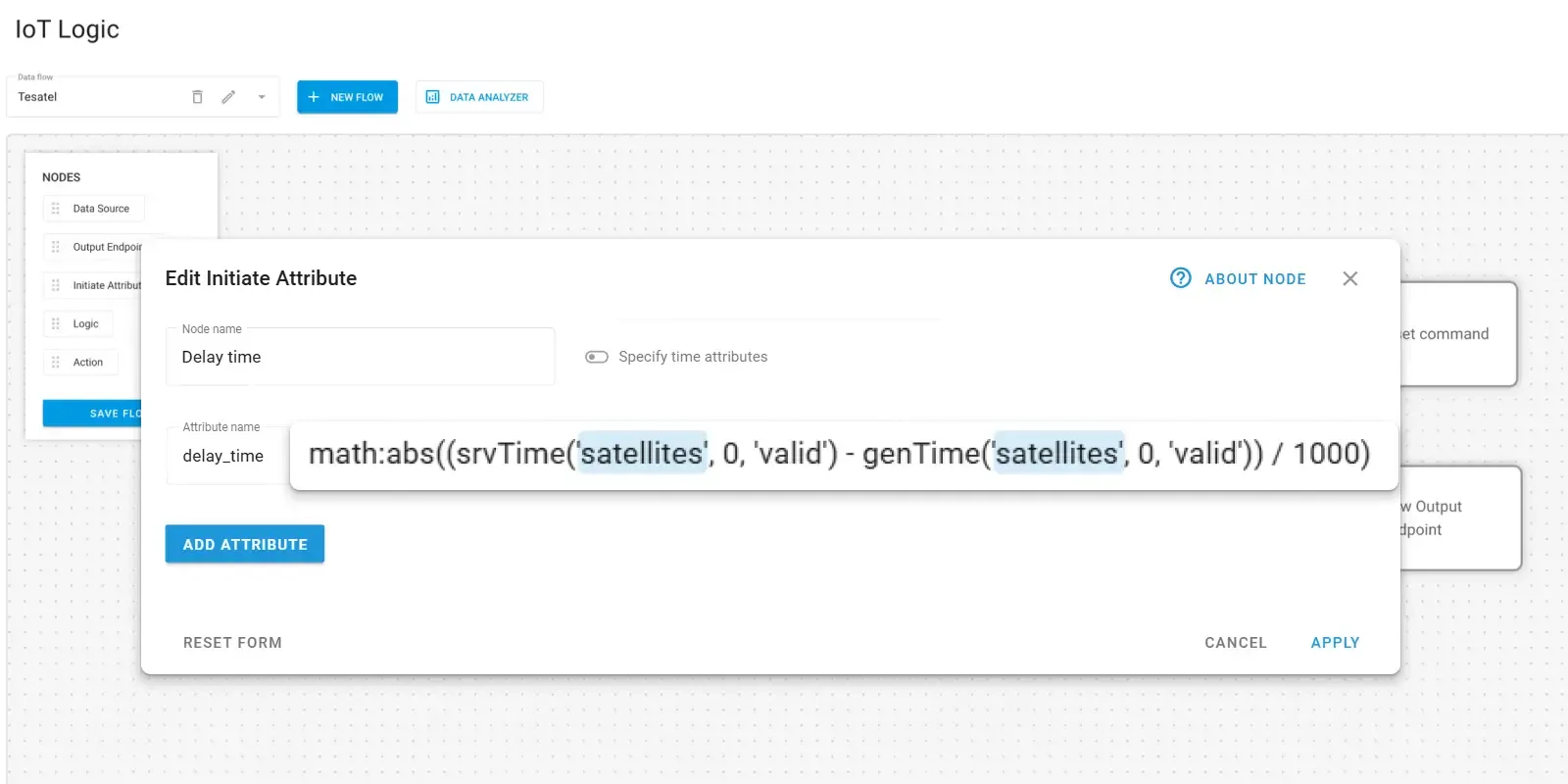This screenshot has height=784, width=1568.
Task: Click Add Attribute button
Action: coord(245,545)
